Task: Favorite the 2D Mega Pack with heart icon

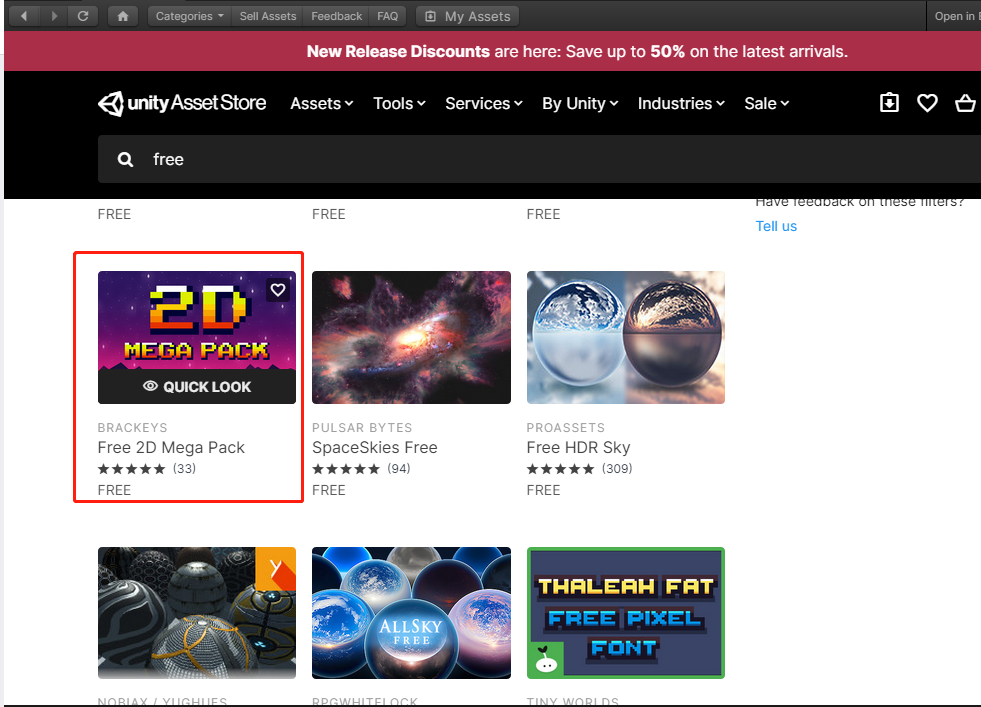Action: tap(278, 290)
